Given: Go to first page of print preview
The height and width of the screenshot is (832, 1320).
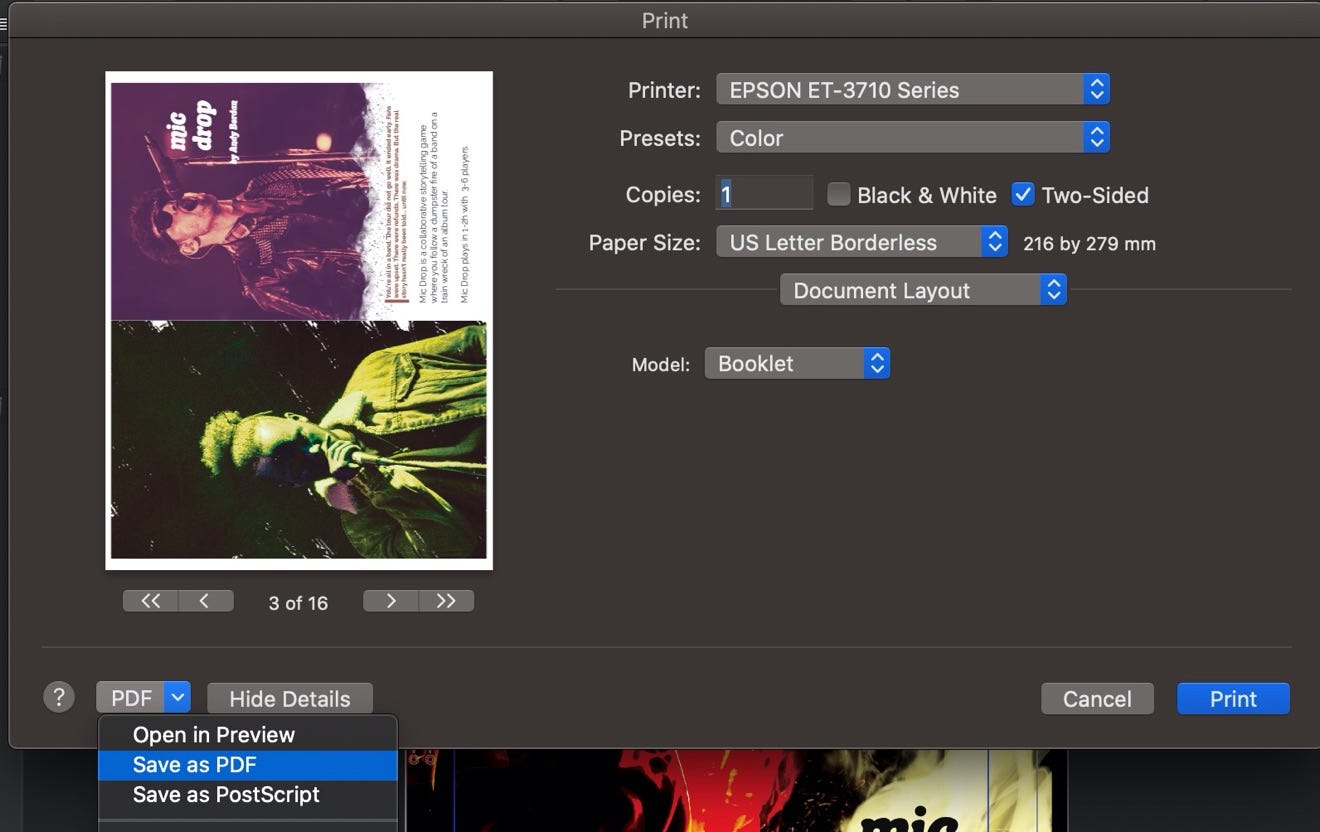Looking at the screenshot, I should (150, 600).
